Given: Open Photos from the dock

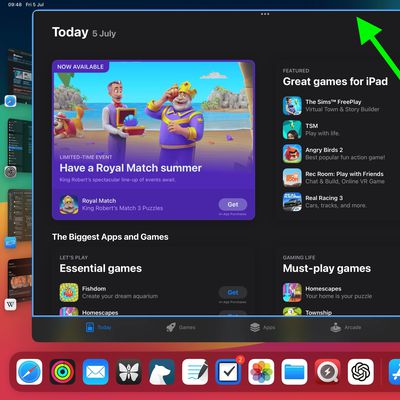Looking at the screenshot, I should [261, 372].
